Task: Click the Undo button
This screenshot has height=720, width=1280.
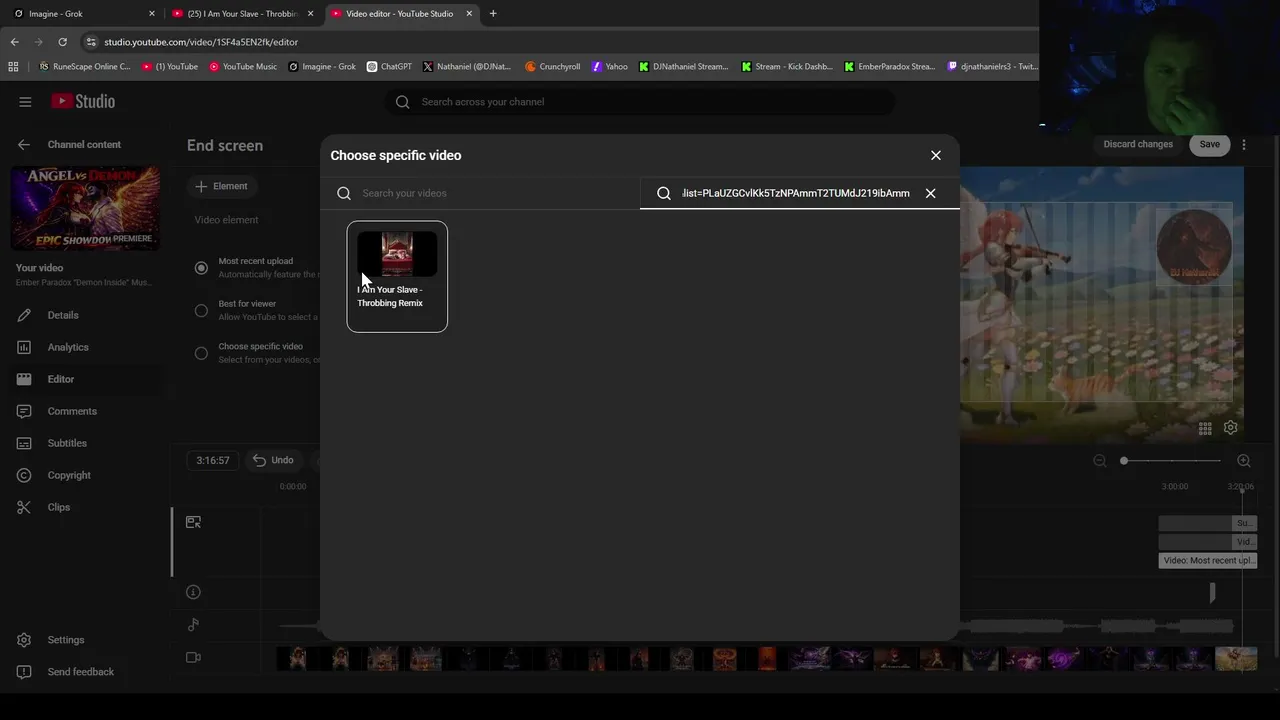Action: [x=273, y=460]
